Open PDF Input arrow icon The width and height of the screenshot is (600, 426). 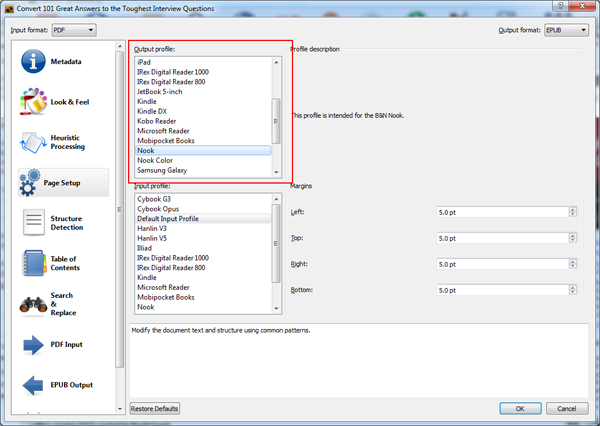(x=33, y=345)
